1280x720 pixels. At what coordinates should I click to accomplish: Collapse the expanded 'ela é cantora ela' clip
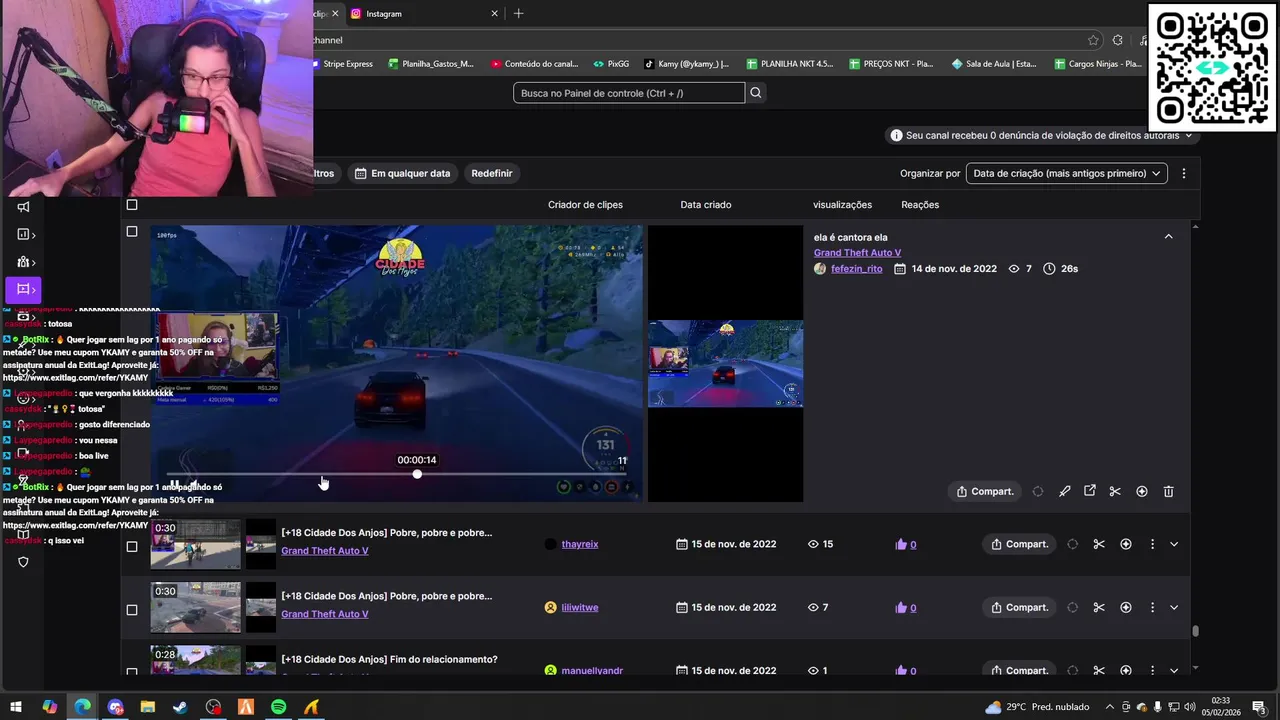[1168, 236]
